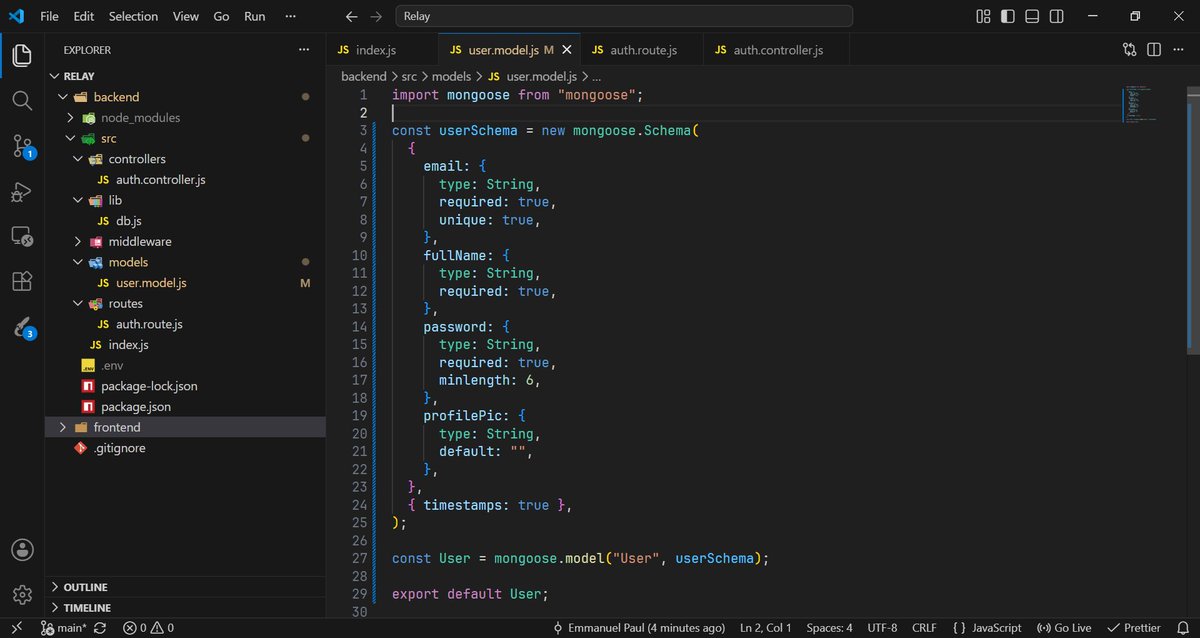Click the Explorer more actions ellipsis
Image resolution: width=1200 pixels, height=638 pixels.
point(304,49)
